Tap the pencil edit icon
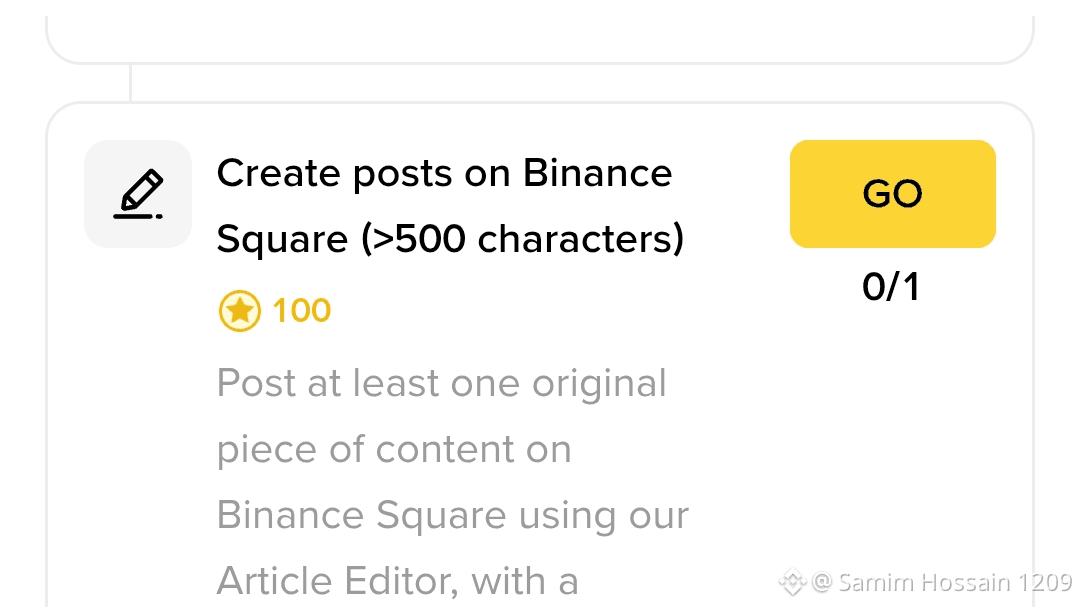Screen dimensions: 1080x607 pyautogui.click(x=138, y=193)
